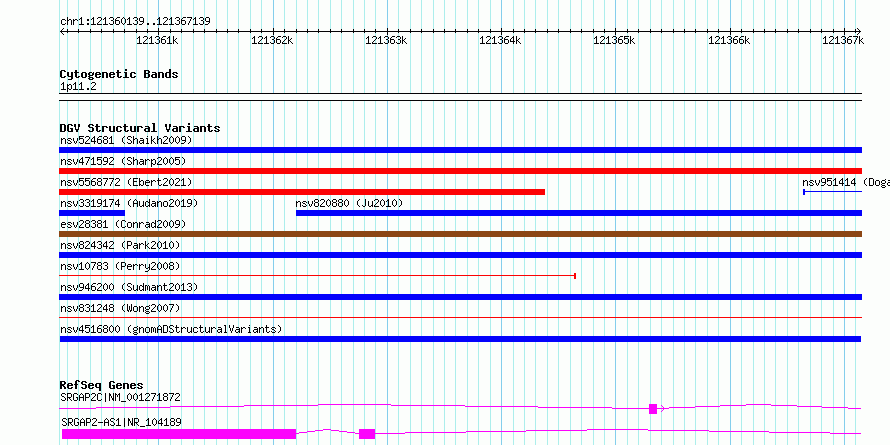The height and width of the screenshot is (445, 890).
Task: Click the Cytogenetic Bands track title
Action: pyautogui.click(x=119, y=74)
